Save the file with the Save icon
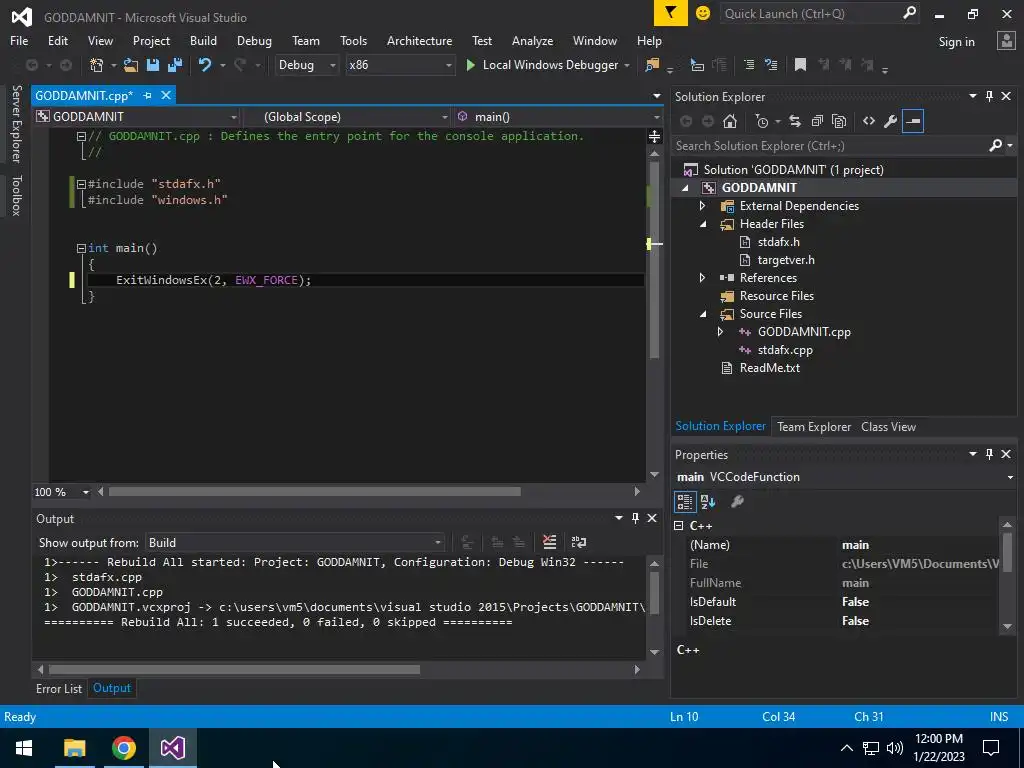This screenshot has width=1024, height=768. [153, 65]
